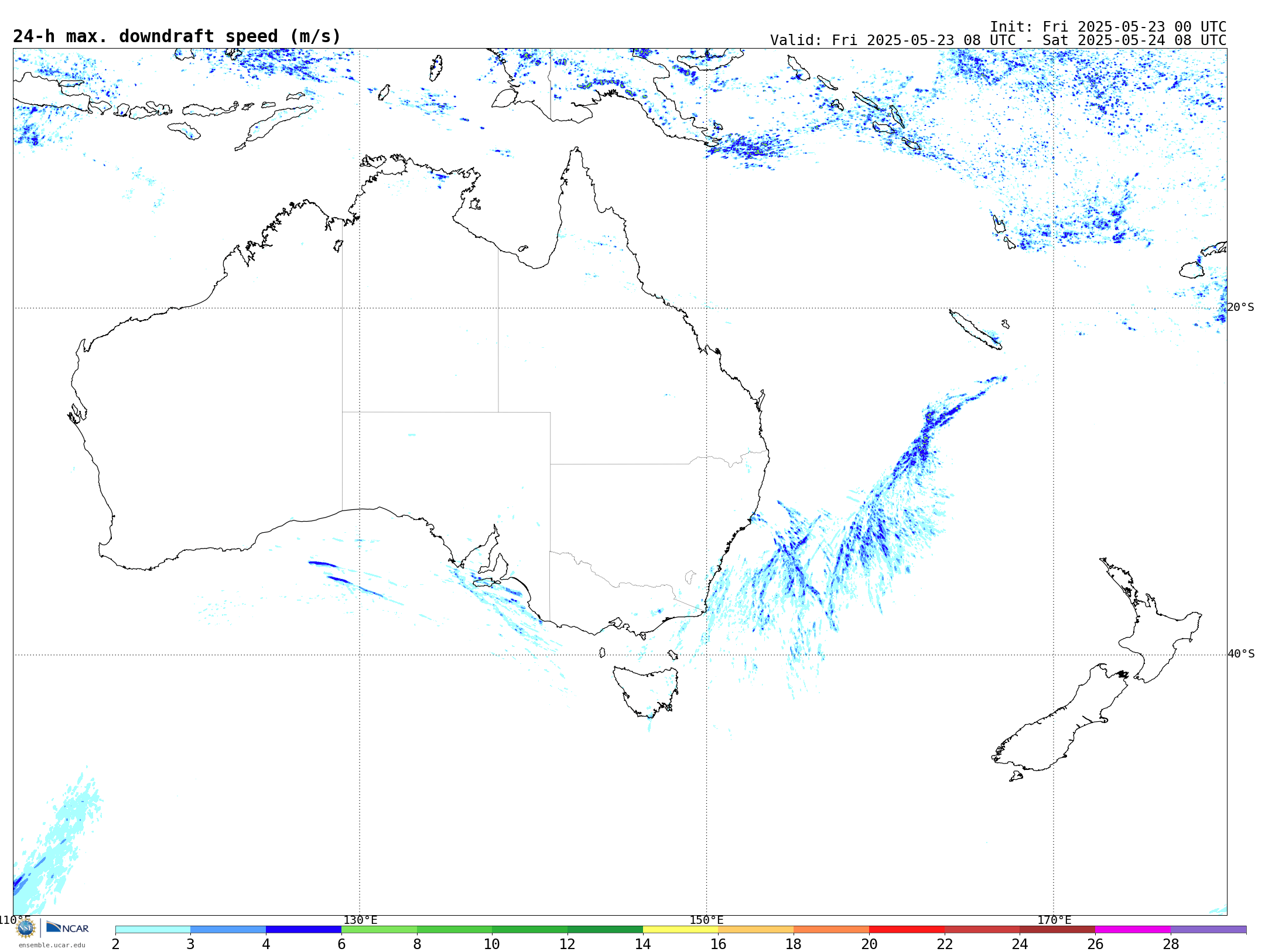The image size is (1265, 952).
Task: Click the title '24-h max. downdraft speed (m/s)'
Action: pyautogui.click(x=177, y=36)
